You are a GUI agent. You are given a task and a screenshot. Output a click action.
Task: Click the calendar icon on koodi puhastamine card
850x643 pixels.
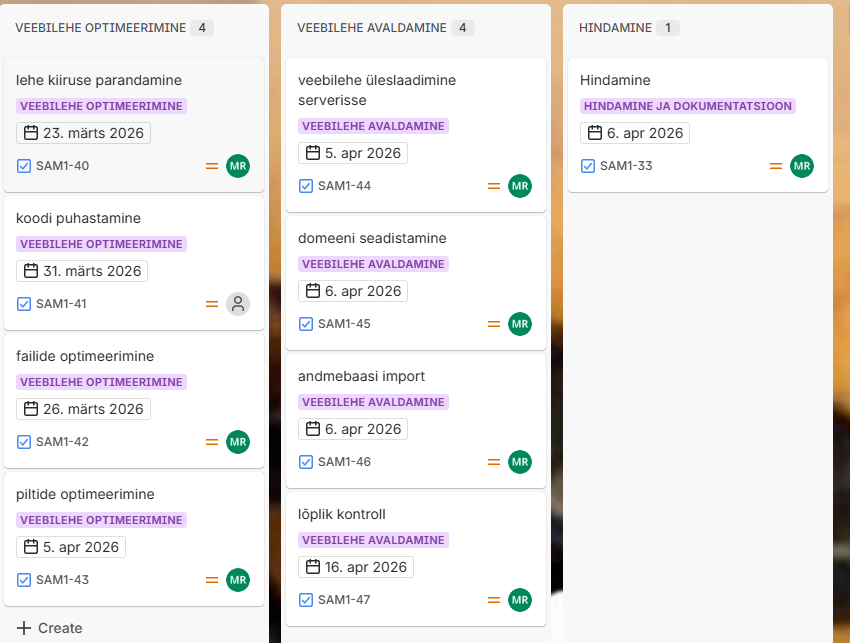[x=31, y=271]
